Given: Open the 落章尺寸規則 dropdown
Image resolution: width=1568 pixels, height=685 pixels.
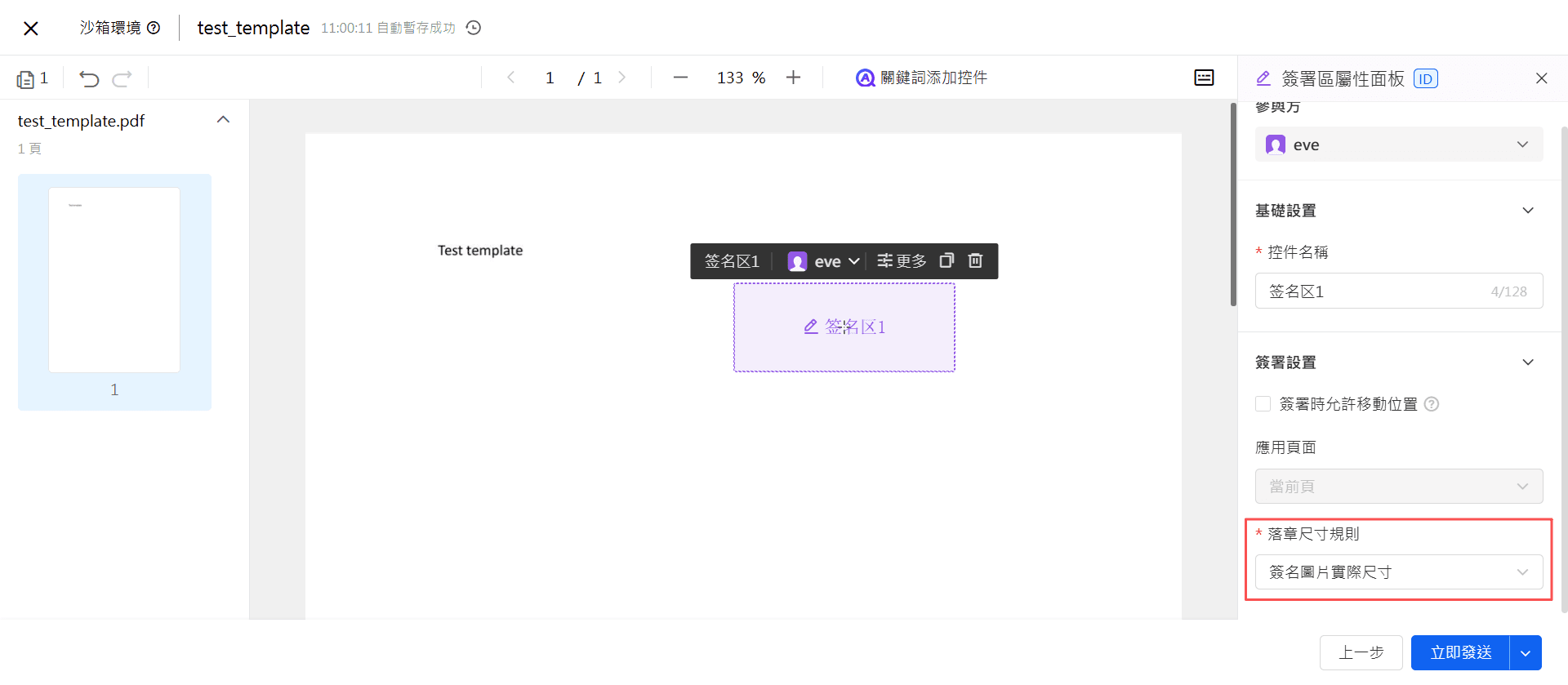Looking at the screenshot, I should click(x=1398, y=572).
